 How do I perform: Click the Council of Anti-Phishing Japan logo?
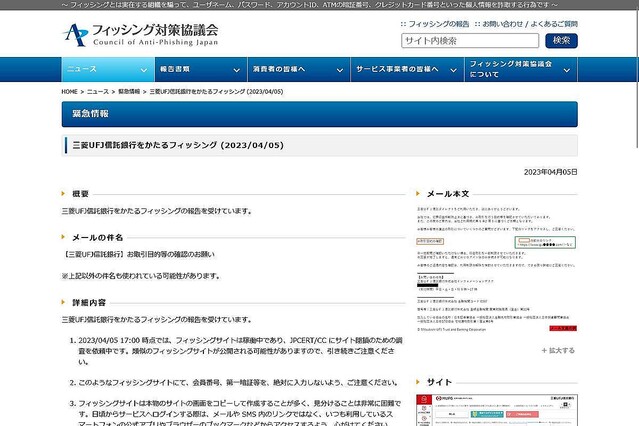140,35
